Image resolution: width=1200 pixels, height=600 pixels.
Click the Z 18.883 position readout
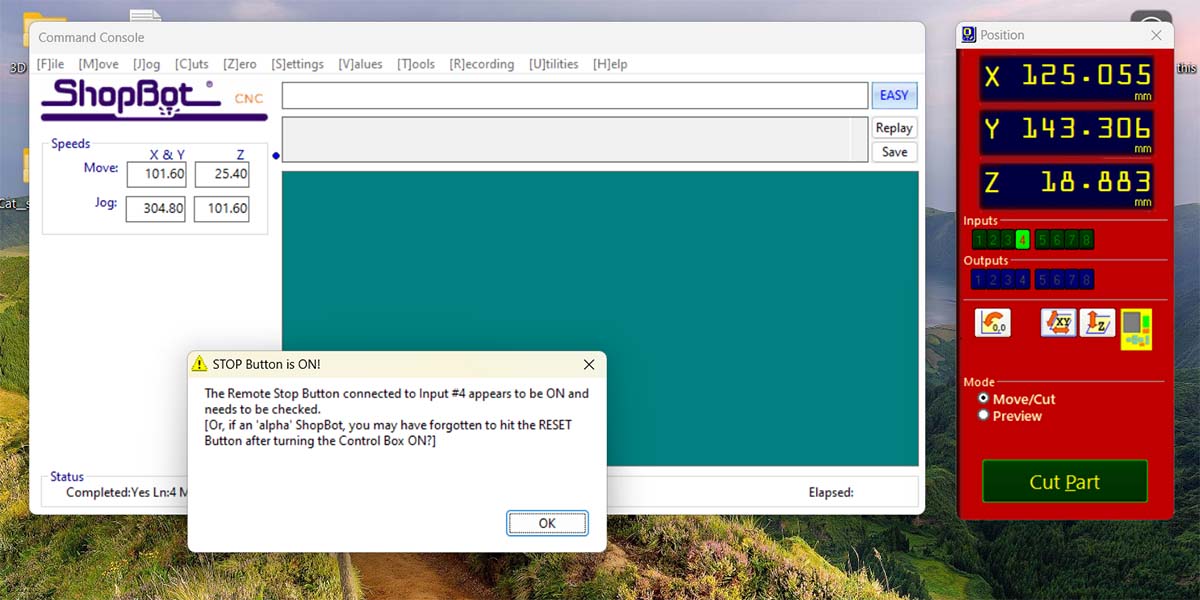(x=1066, y=185)
